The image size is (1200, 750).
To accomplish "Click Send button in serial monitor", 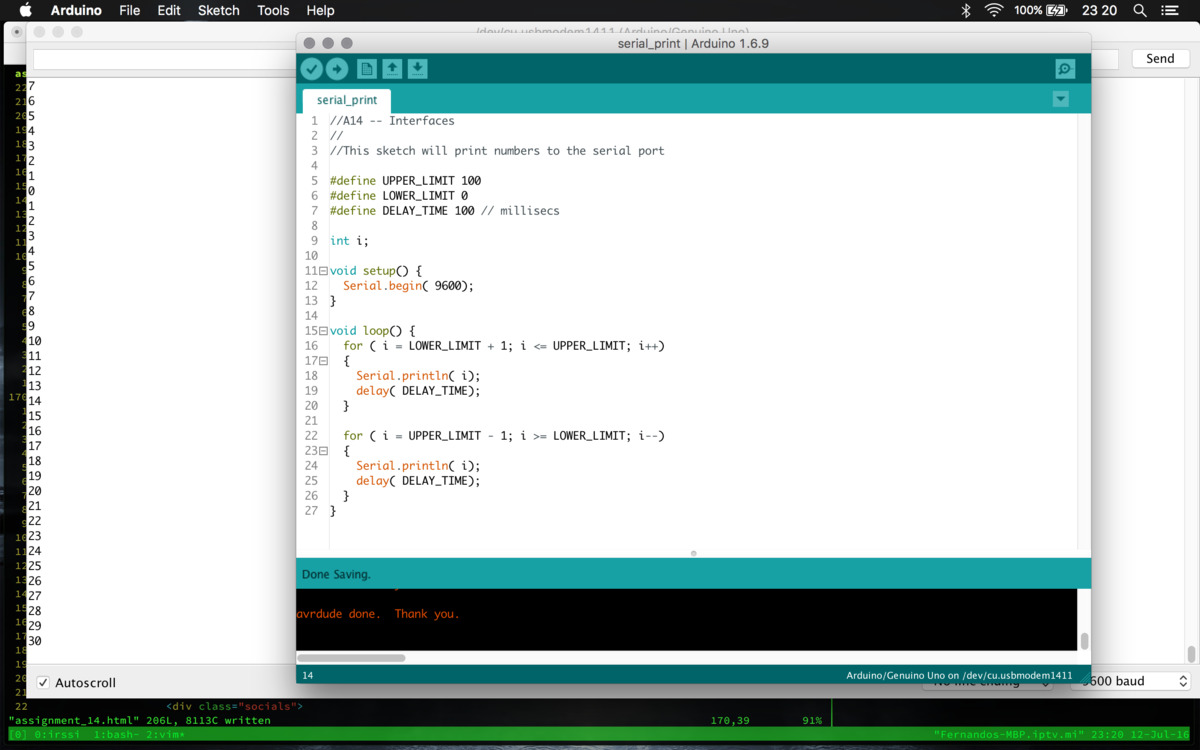I will [1160, 58].
